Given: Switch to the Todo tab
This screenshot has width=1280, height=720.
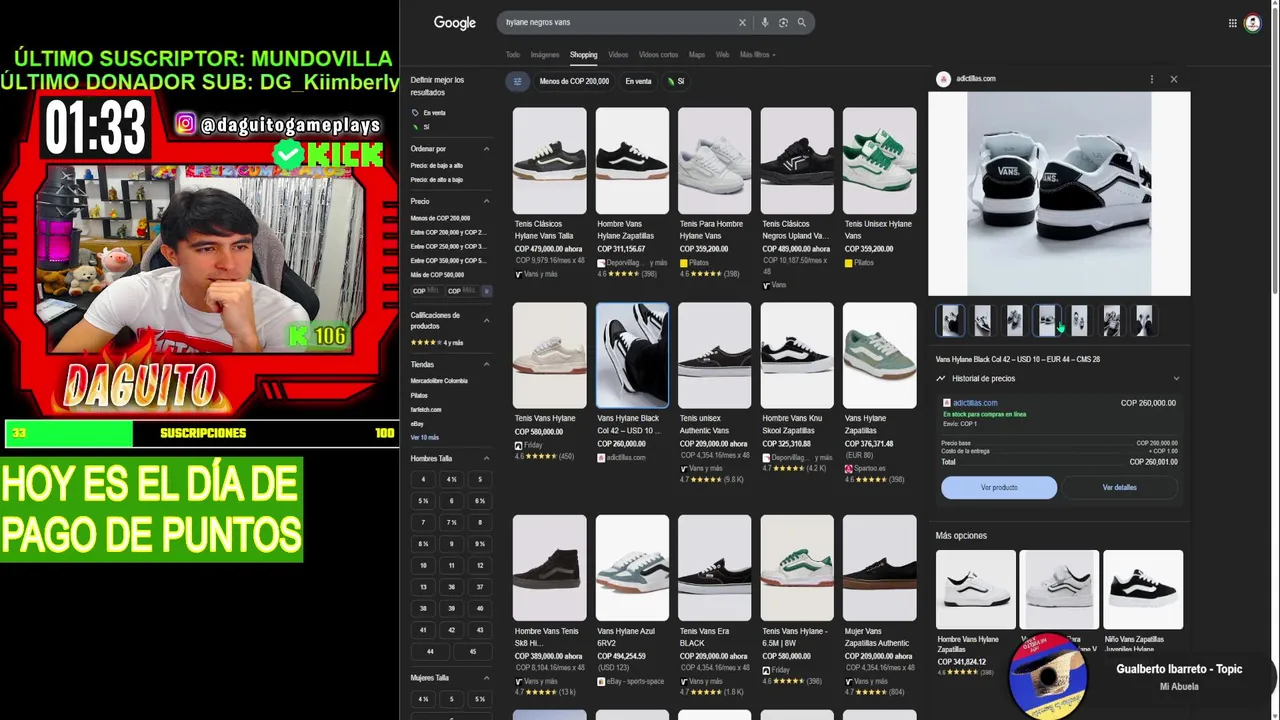Looking at the screenshot, I should [513, 55].
